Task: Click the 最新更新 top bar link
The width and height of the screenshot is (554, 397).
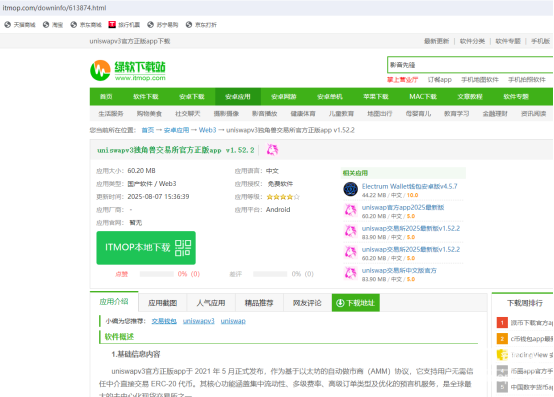Action: 436,41
